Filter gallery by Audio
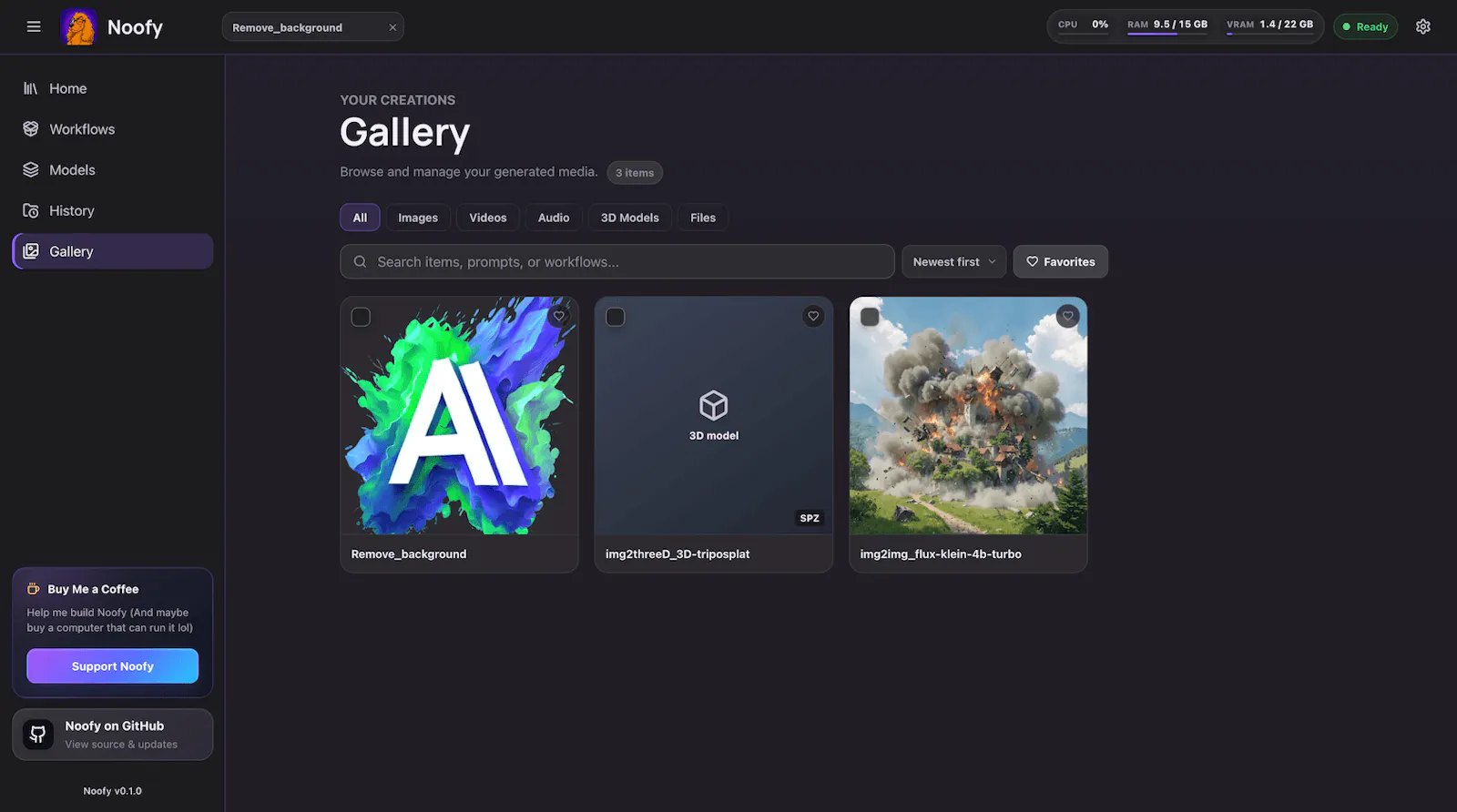Screen dimensions: 1457x812 coord(554,218)
